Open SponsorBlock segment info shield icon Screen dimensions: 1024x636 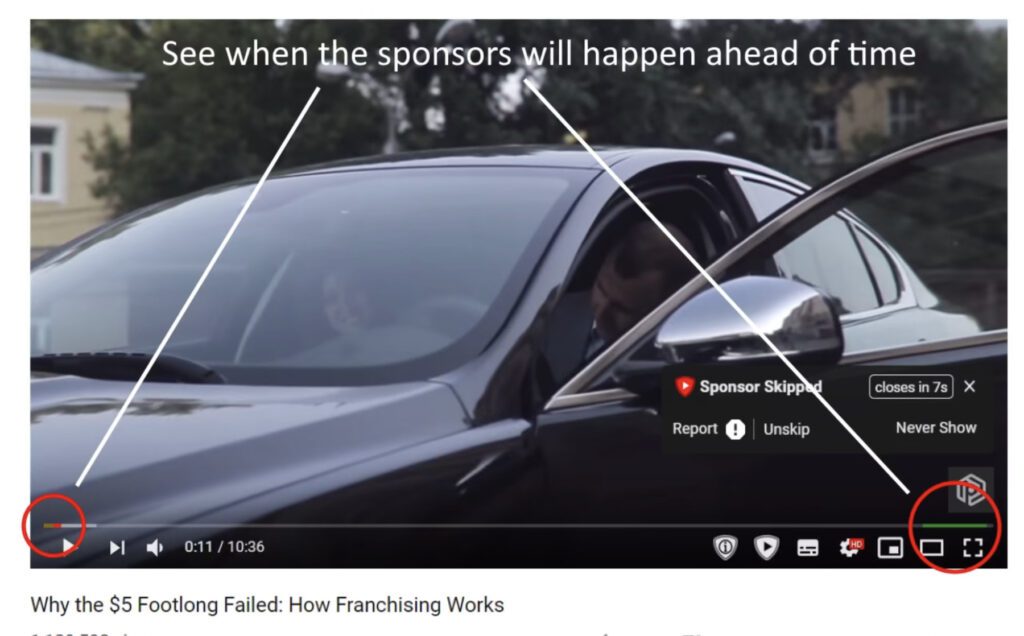click(x=725, y=547)
